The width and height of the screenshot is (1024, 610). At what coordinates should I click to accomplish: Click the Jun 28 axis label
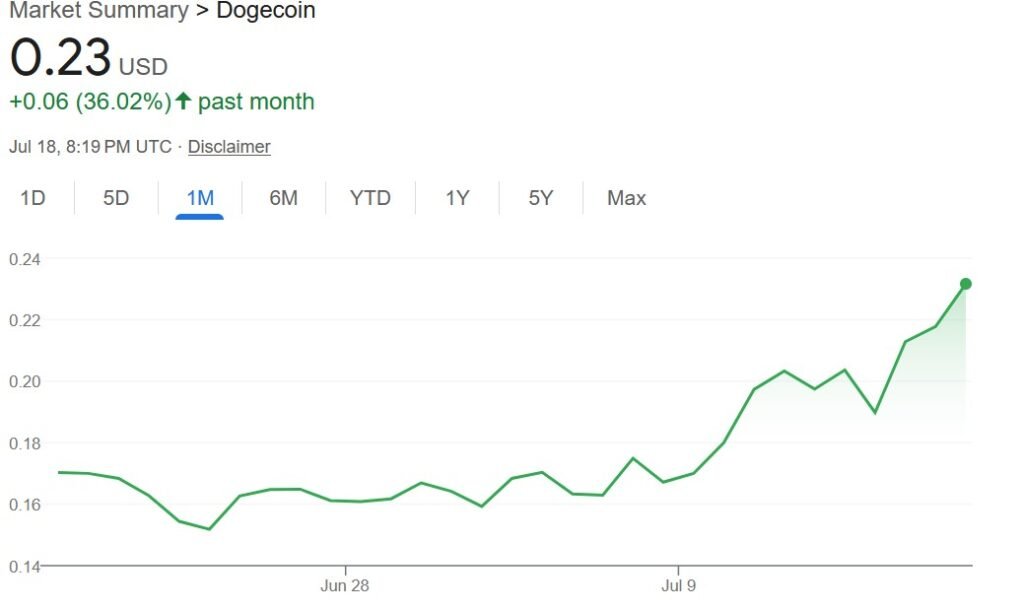coord(345,585)
